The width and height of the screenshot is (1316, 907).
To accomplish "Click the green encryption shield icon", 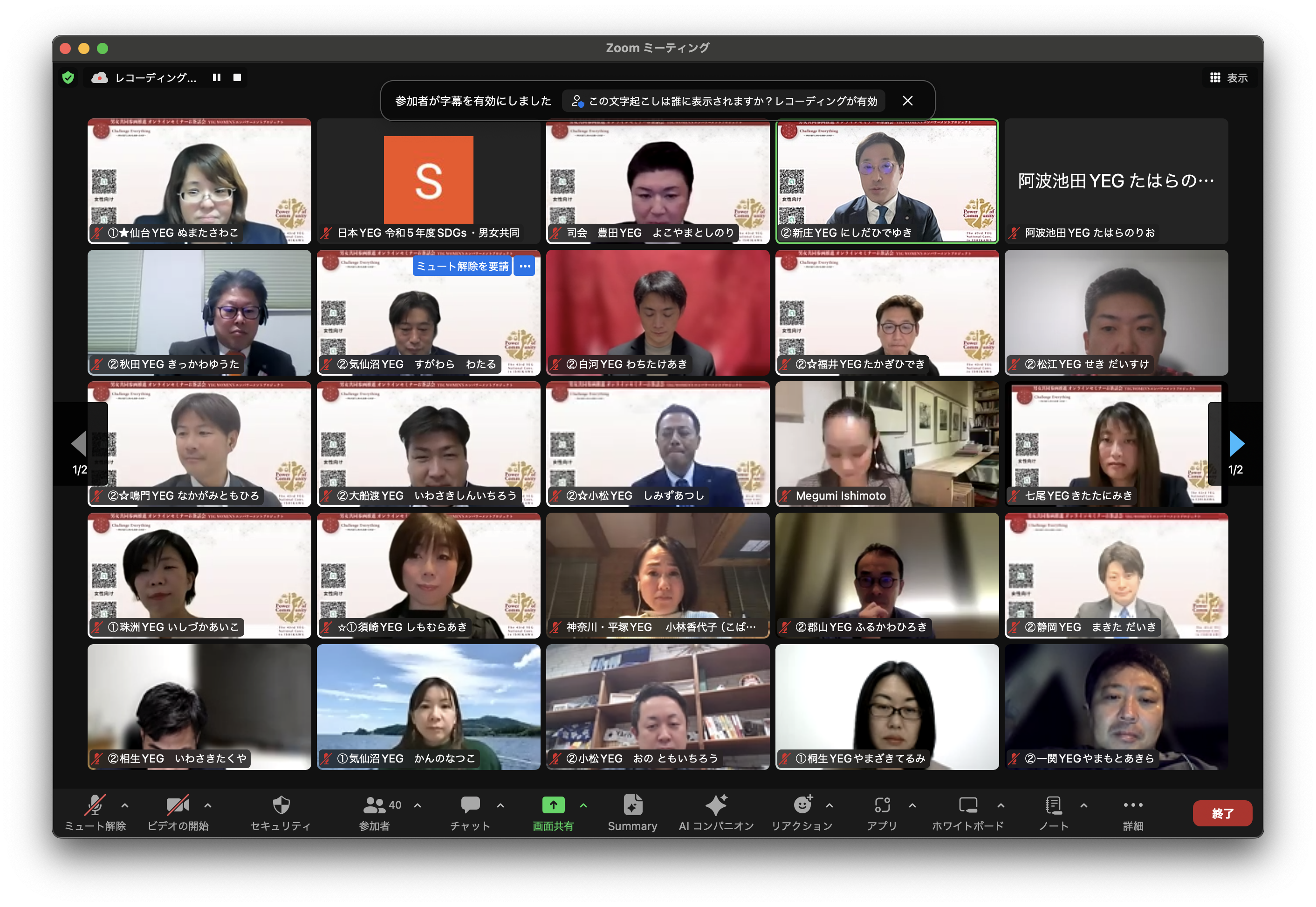I will (x=68, y=78).
